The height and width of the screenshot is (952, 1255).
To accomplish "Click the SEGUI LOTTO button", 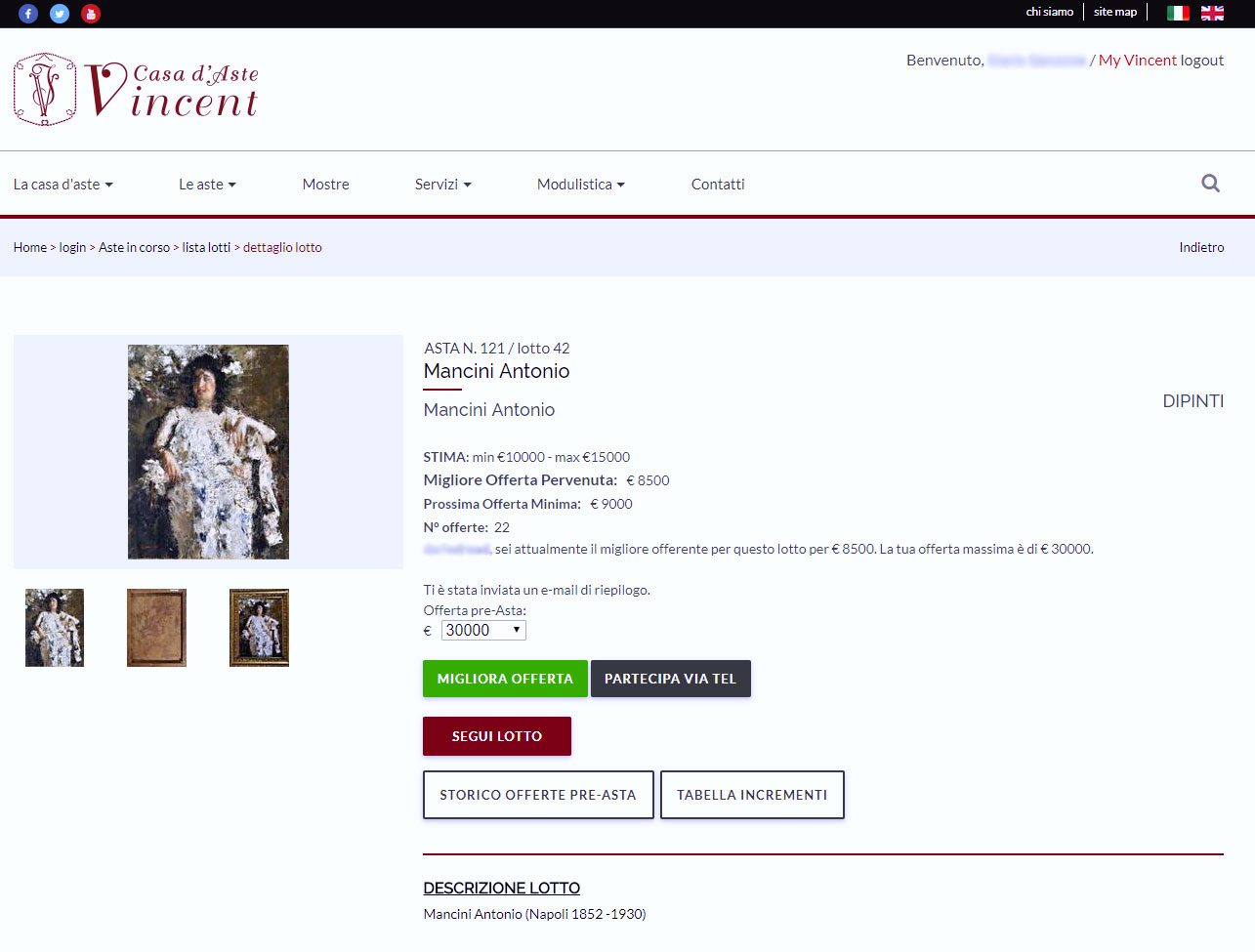I will click(497, 736).
